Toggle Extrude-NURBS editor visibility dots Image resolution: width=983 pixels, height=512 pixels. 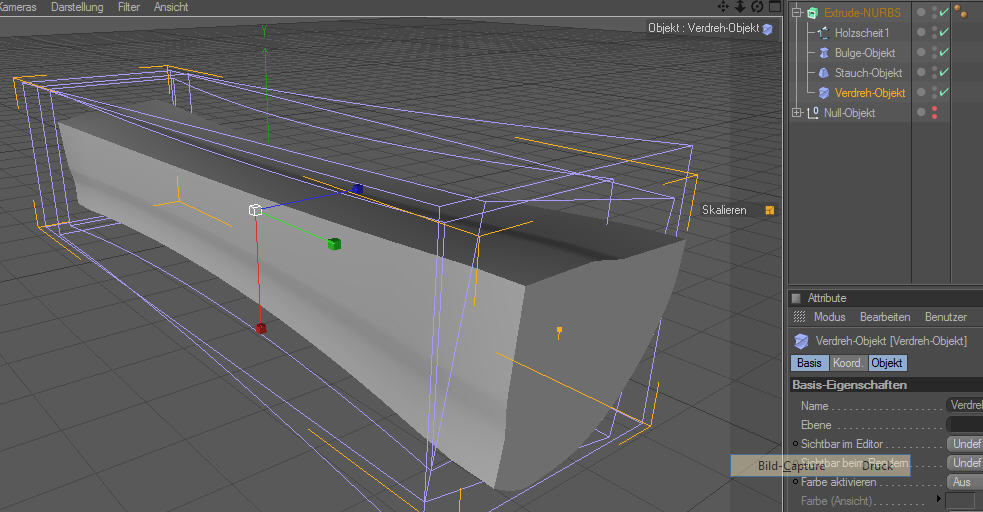click(934, 13)
